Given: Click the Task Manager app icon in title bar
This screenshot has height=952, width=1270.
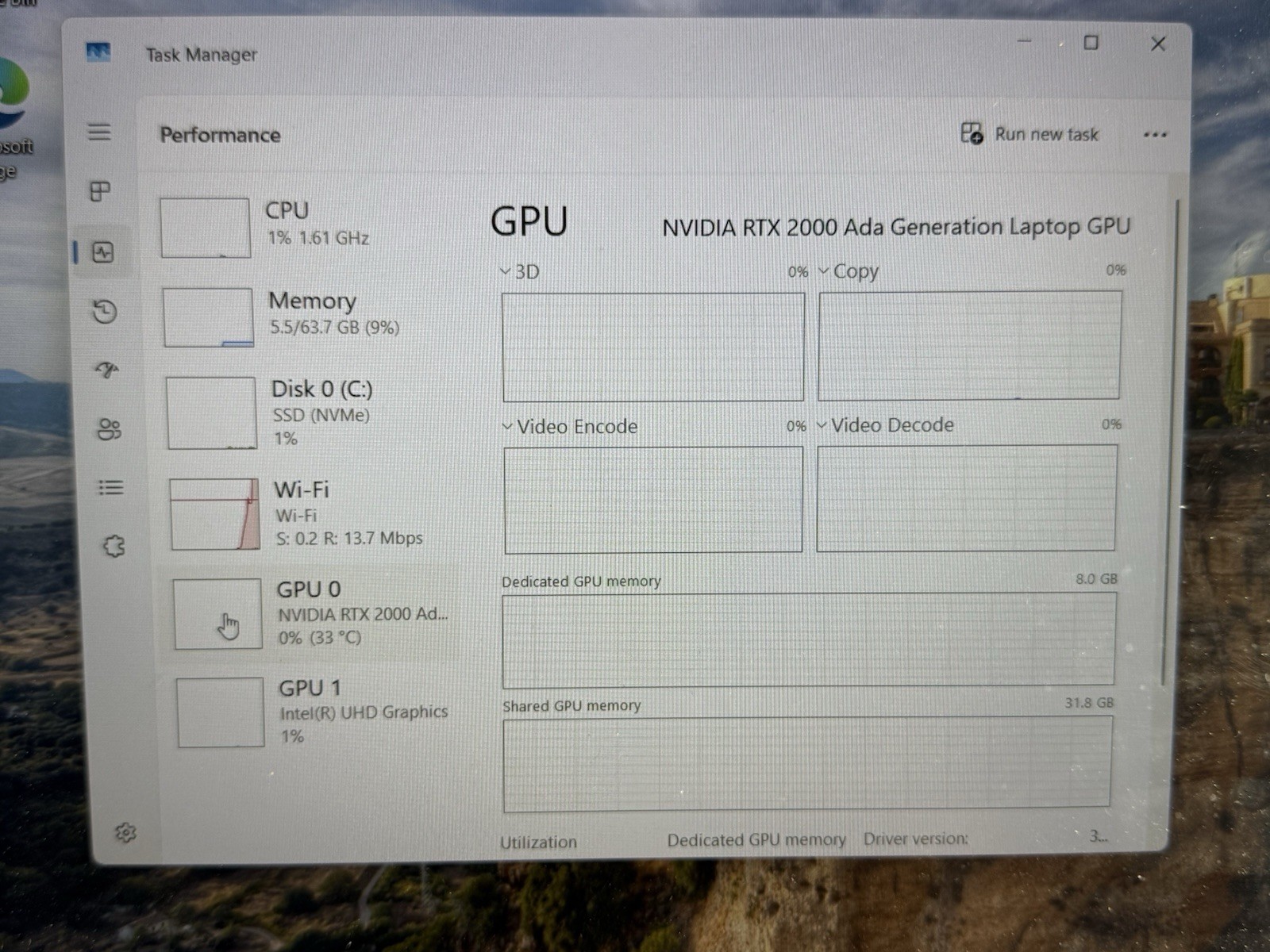Looking at the screenshot, I should pyautogui.click(x=98, y=52).
